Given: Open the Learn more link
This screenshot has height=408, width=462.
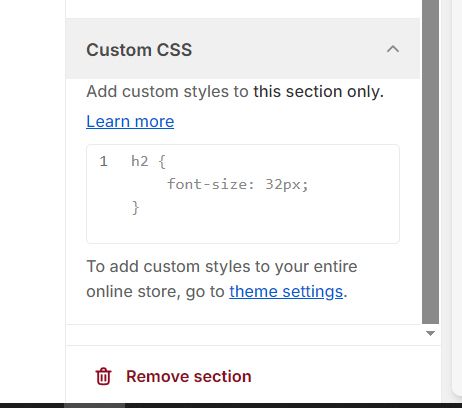Looking at the screenshot, I should pyautogui.click(x=130, y=121).
